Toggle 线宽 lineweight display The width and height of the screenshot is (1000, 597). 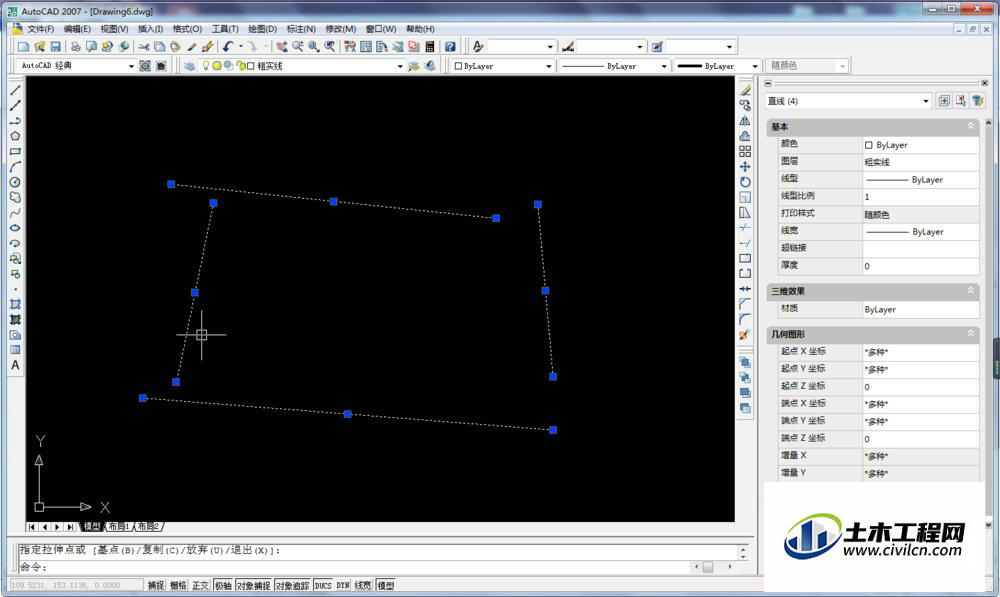(x=363, y=585)
